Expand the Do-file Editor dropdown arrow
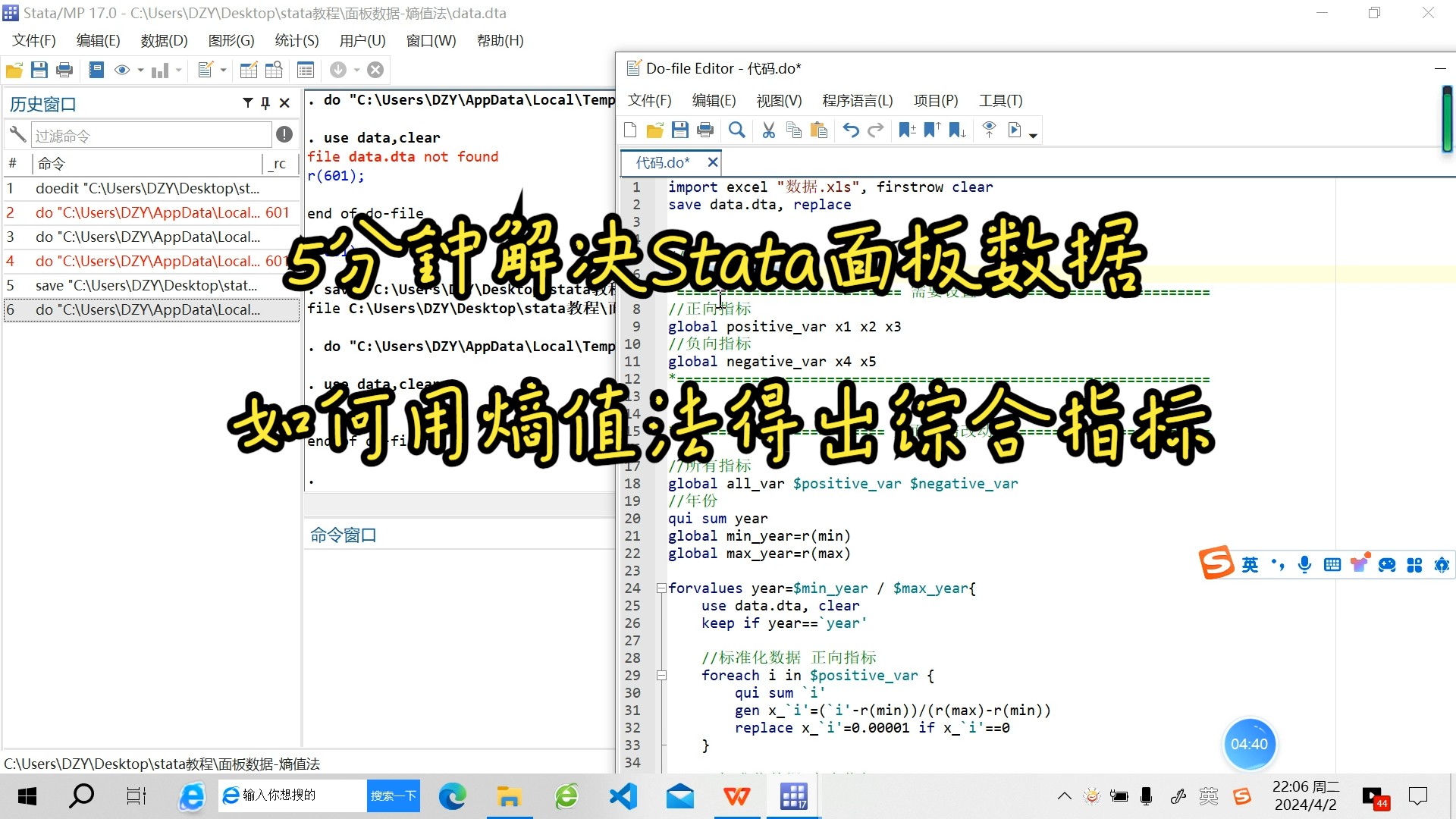The height and width of the screenshot is (819, 1456). click(223, 71)
